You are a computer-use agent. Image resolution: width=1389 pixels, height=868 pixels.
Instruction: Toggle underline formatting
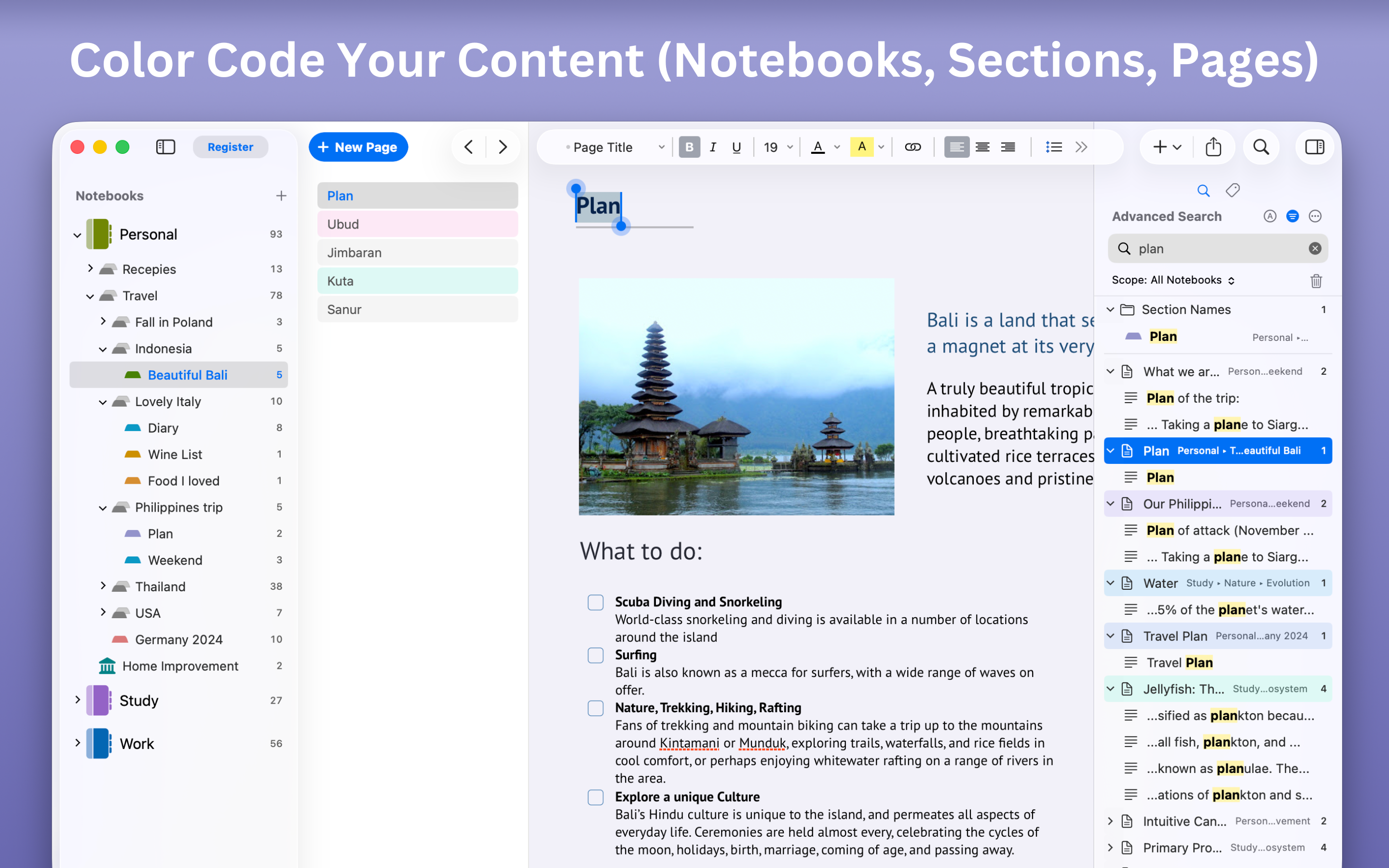tap(736, 147)
